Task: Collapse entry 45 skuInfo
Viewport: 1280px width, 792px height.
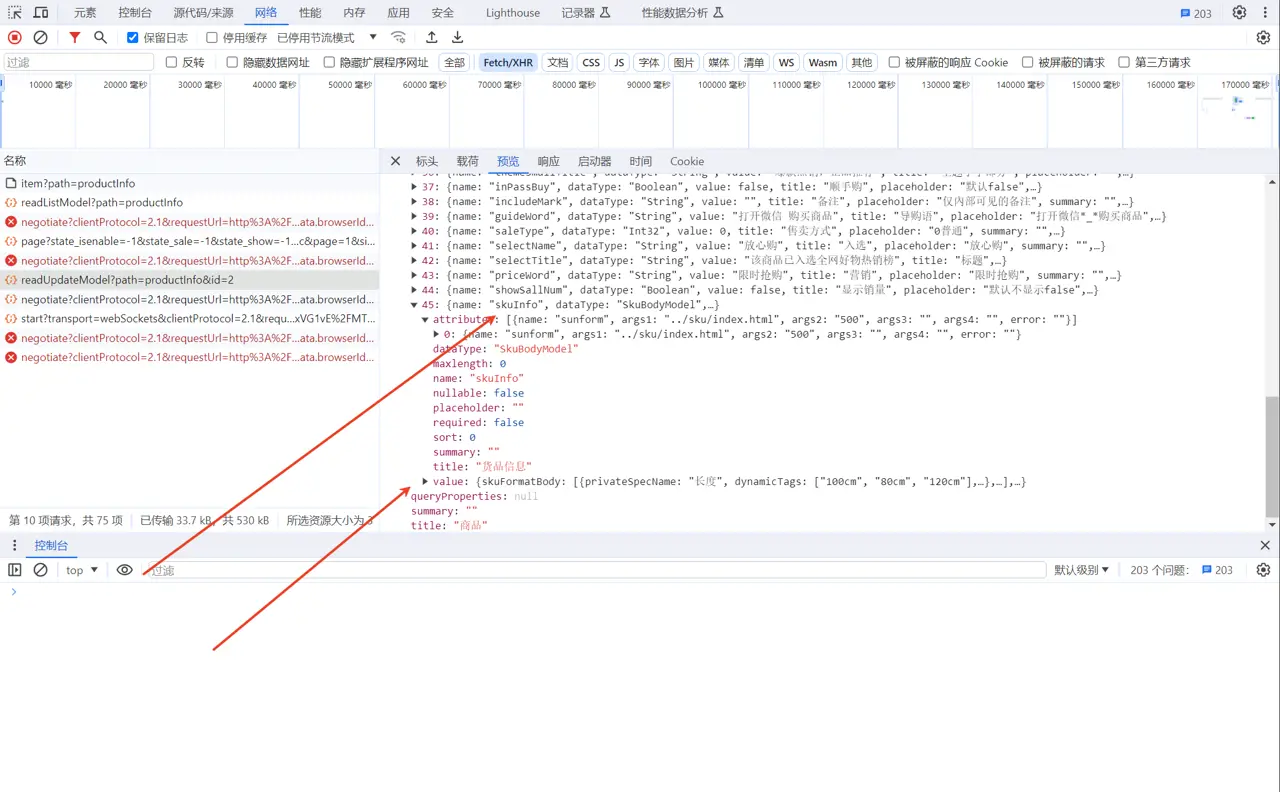Action: click(x=415, y=305)
